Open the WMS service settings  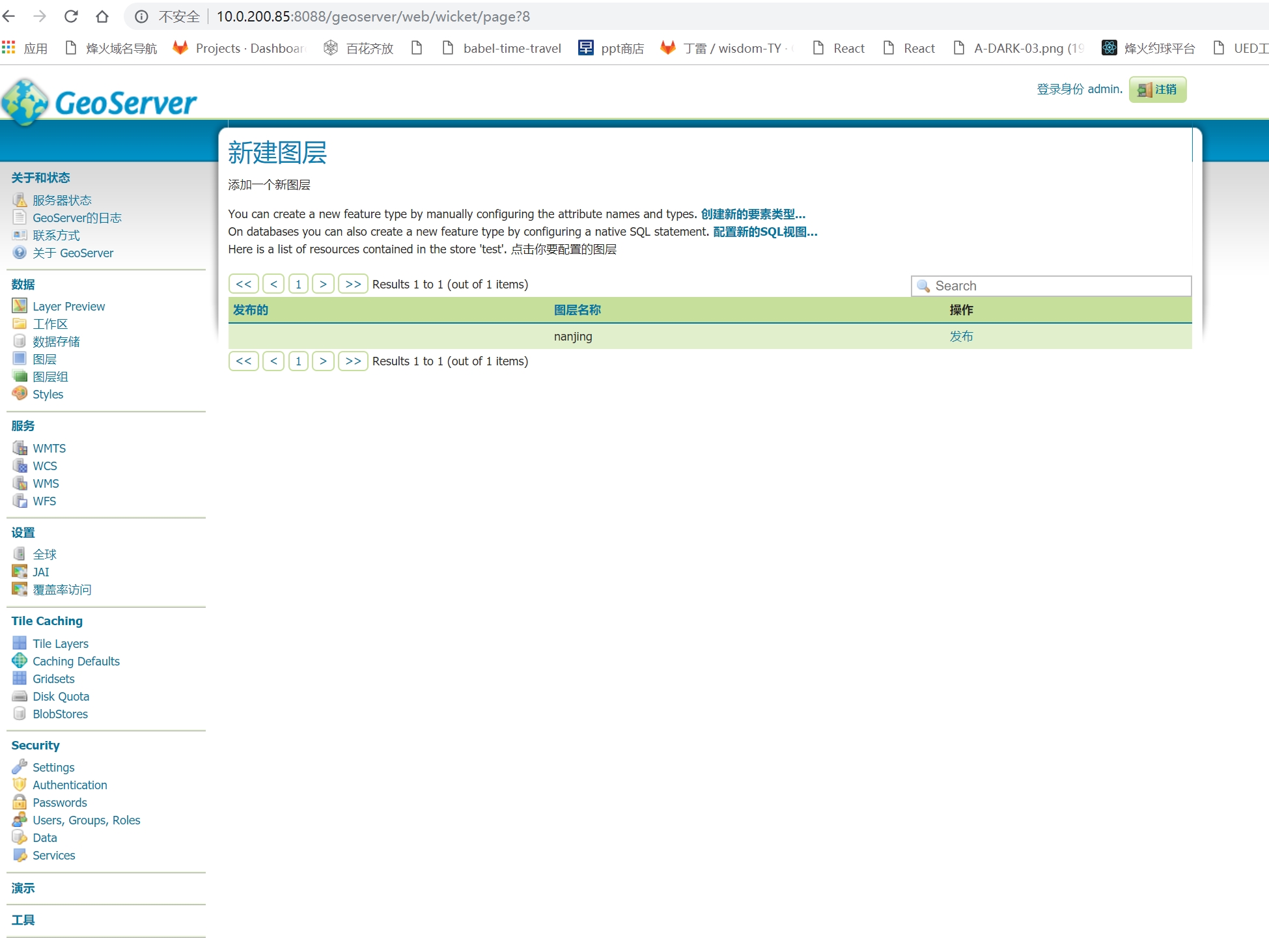[46, 483]
